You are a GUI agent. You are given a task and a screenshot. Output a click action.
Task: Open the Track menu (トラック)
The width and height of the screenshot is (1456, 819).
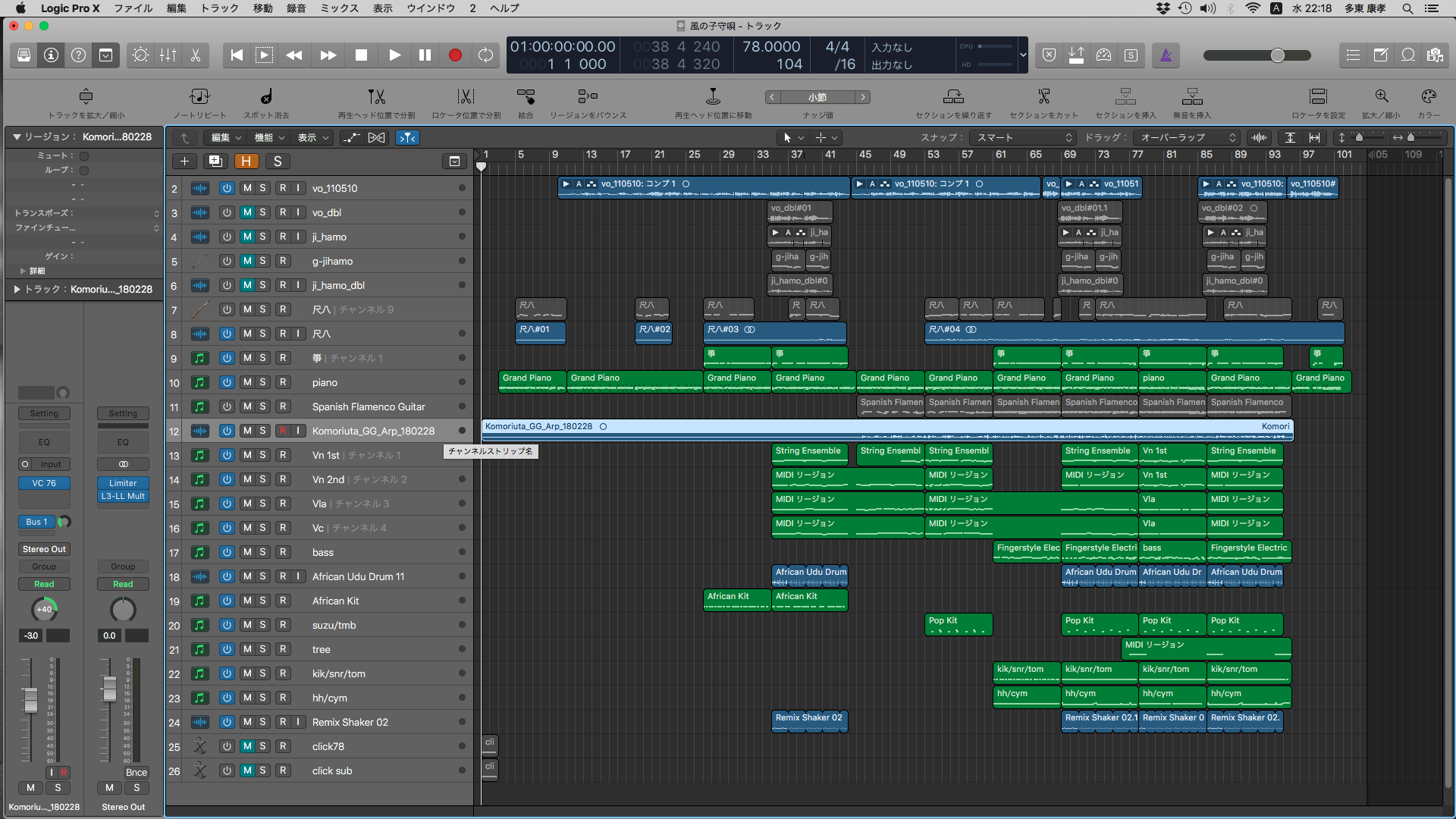[219, 8]
